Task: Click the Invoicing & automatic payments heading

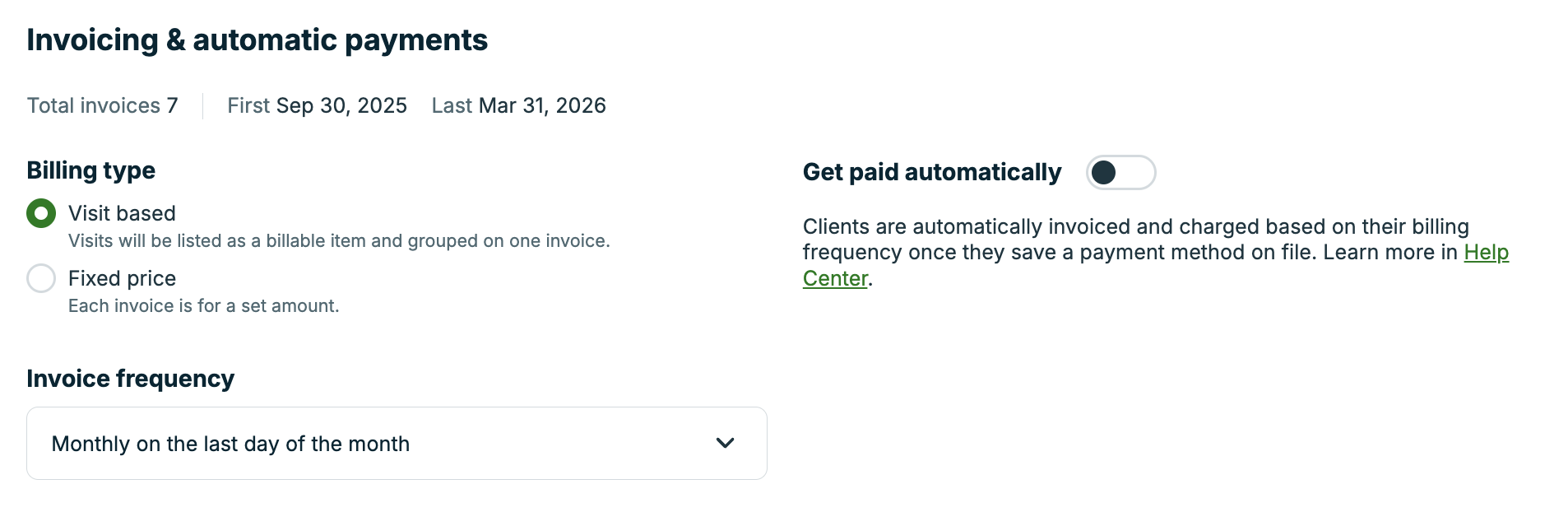Action: click(x=257, y=40)
